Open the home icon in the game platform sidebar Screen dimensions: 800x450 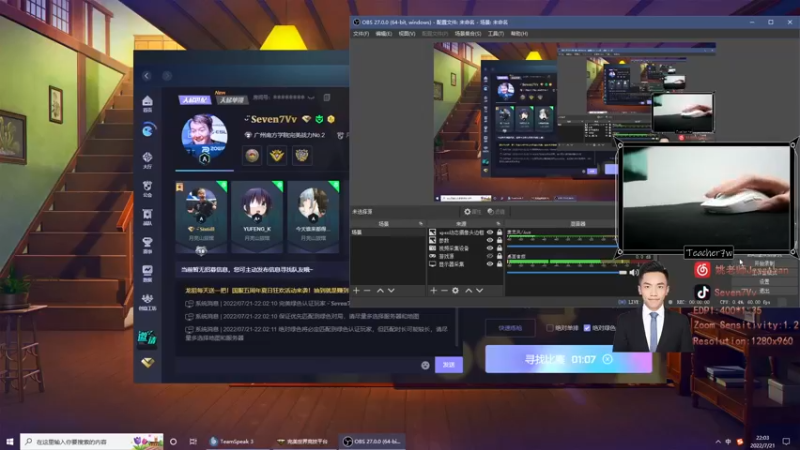[147, 104]
